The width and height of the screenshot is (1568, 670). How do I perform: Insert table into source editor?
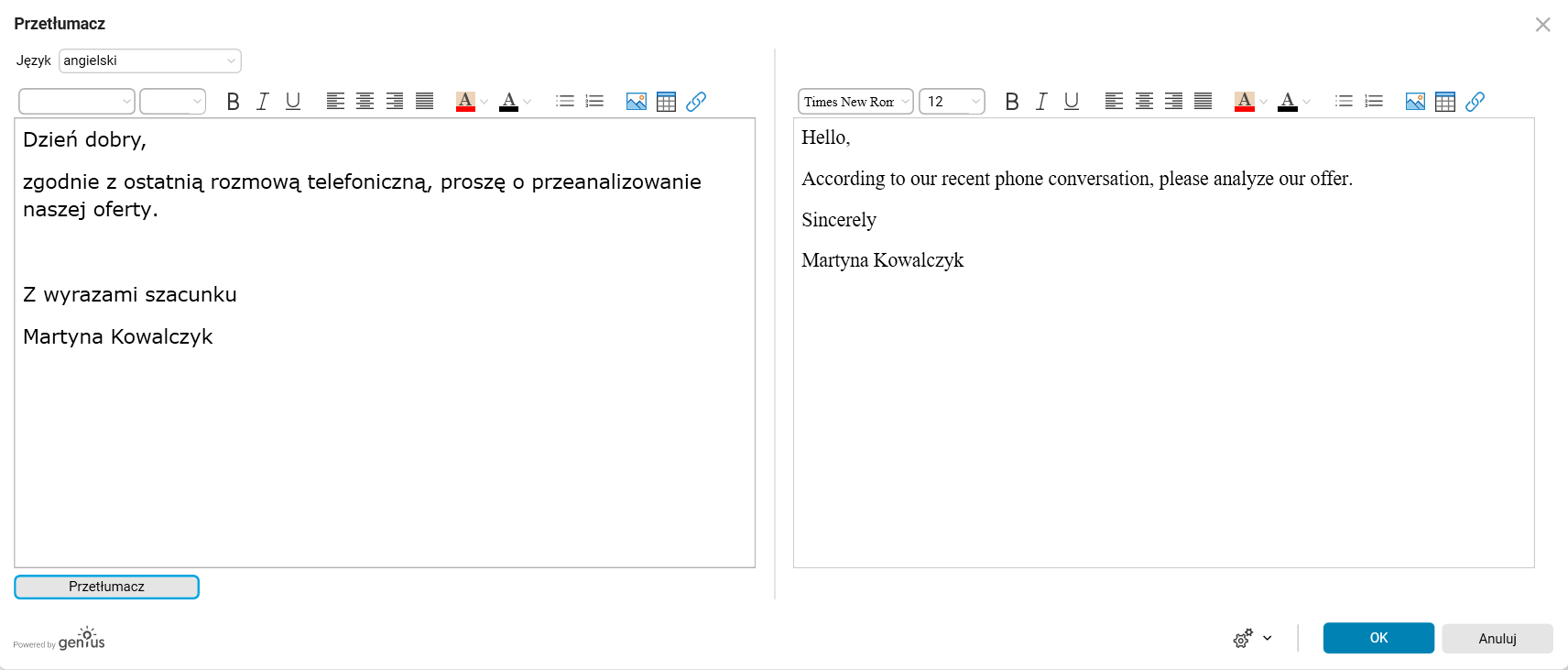click(x=667, y=102)
